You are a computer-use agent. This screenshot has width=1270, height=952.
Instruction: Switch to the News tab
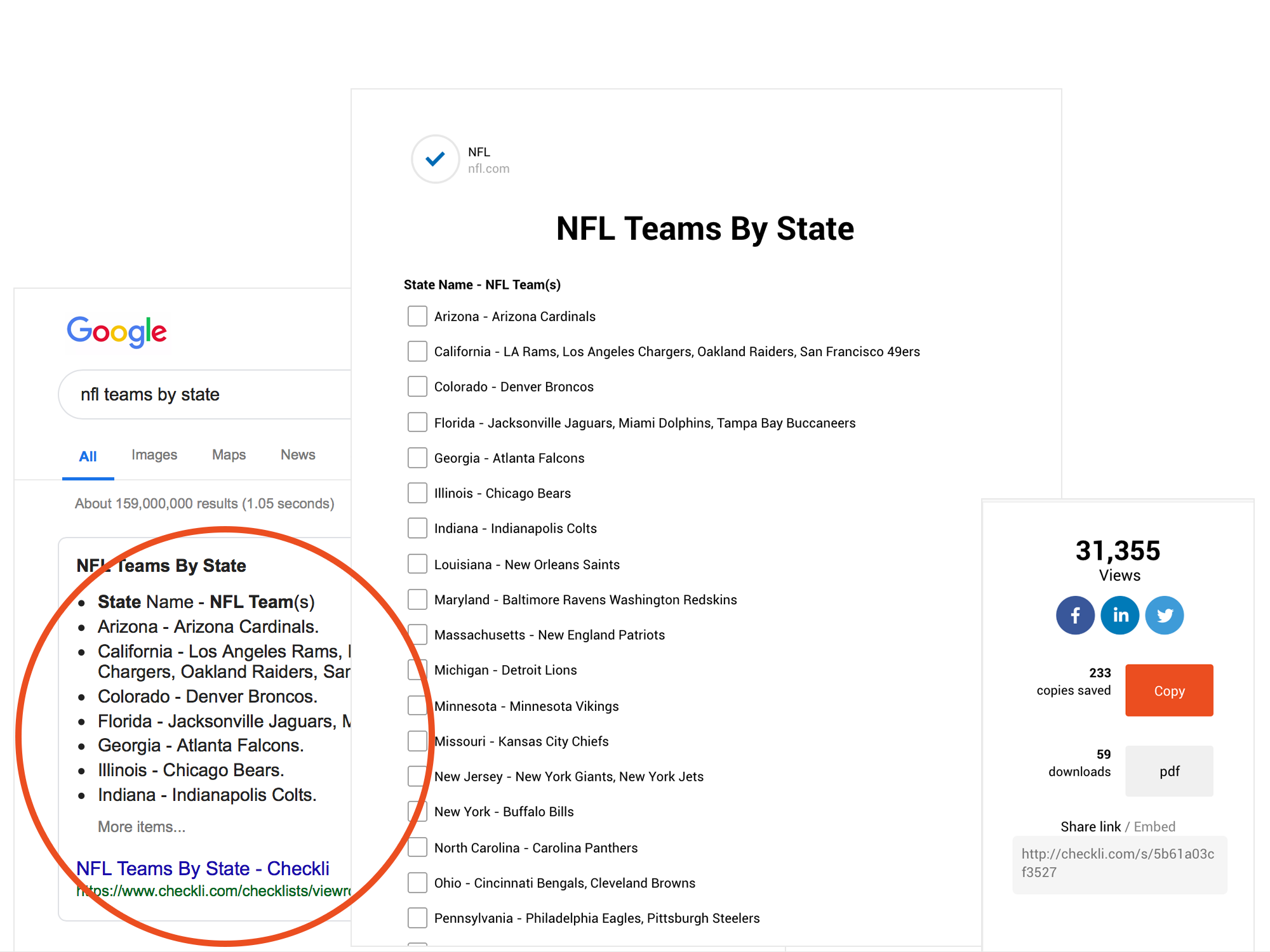point(298,455)
